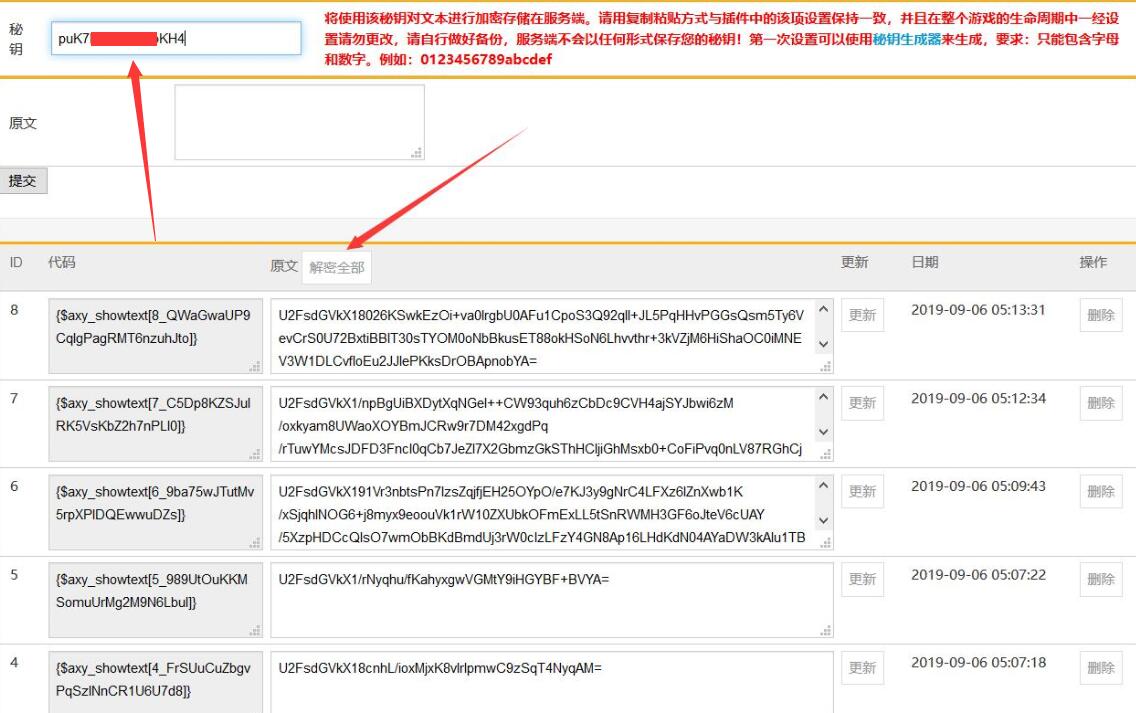Click date 2019-09-06 05:12:34

[x=978, y=399]
